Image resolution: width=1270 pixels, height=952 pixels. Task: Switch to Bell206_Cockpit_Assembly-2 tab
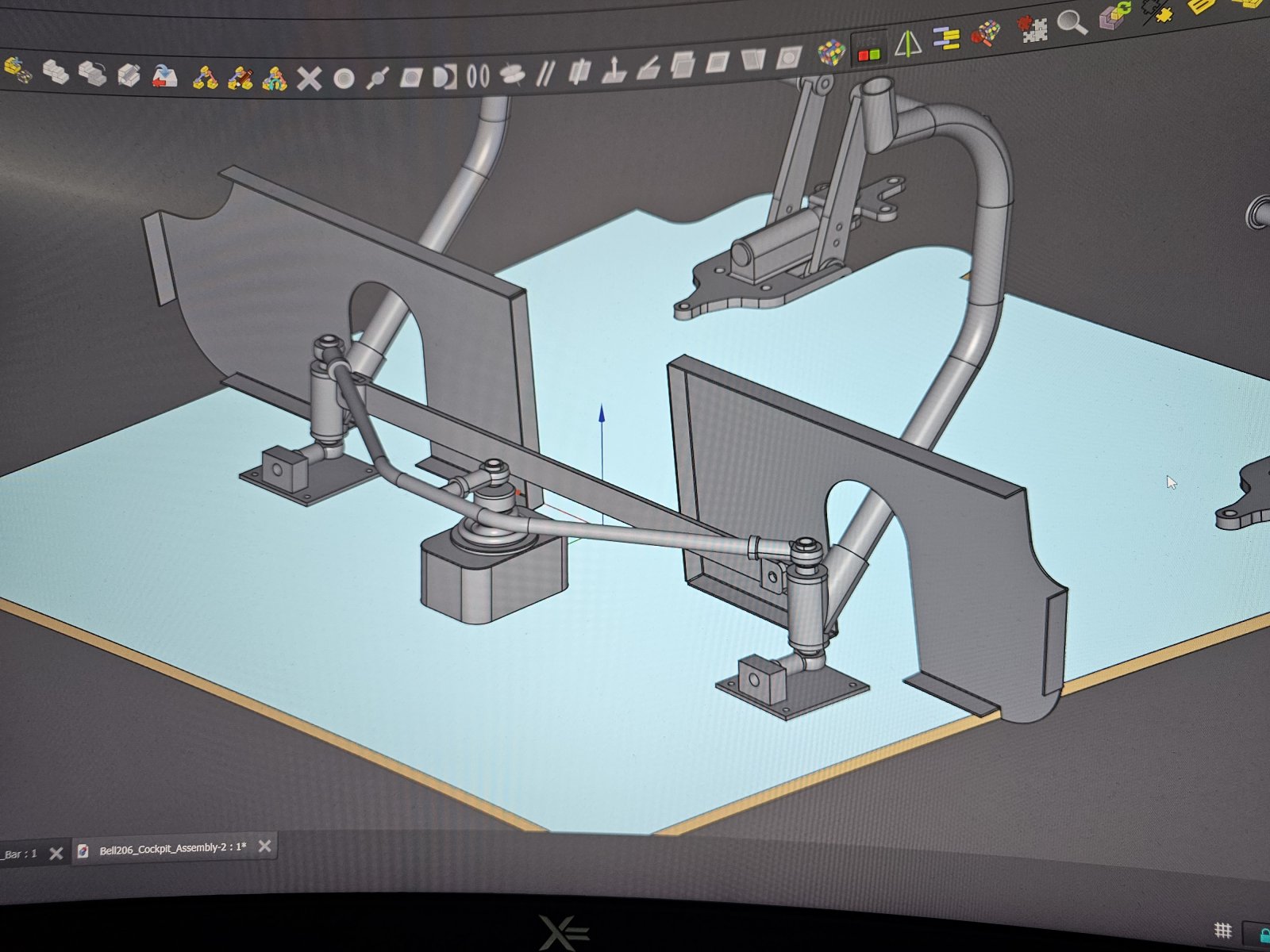point(173,848)
